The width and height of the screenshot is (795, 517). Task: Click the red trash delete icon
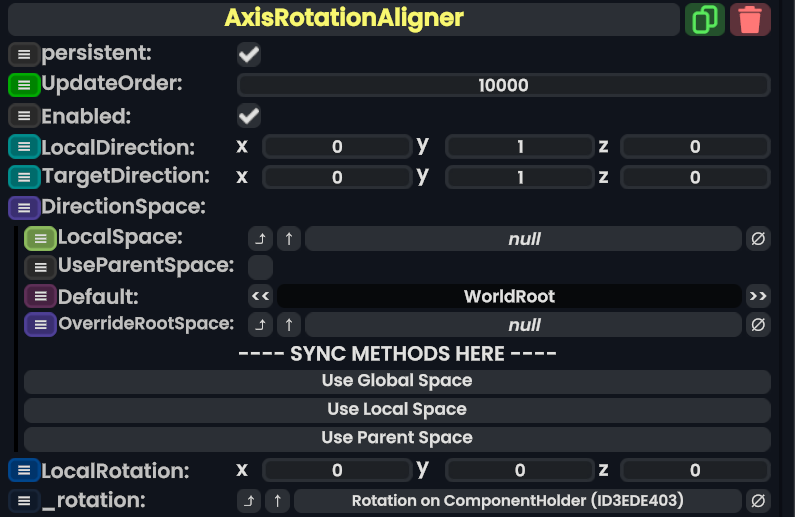pyautogui.click(x=750, y=19)
